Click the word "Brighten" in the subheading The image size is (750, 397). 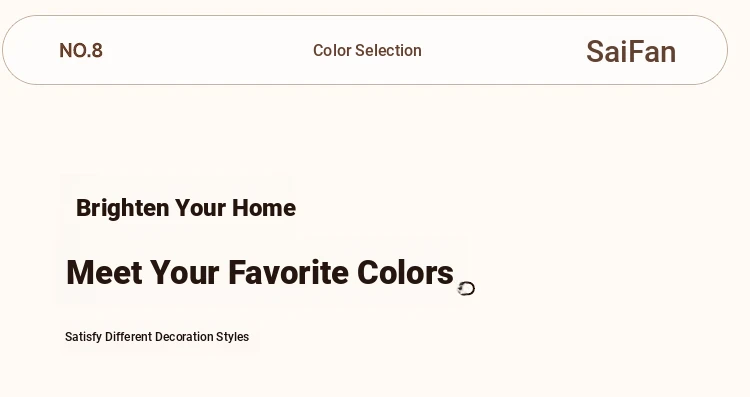(123, 208)
